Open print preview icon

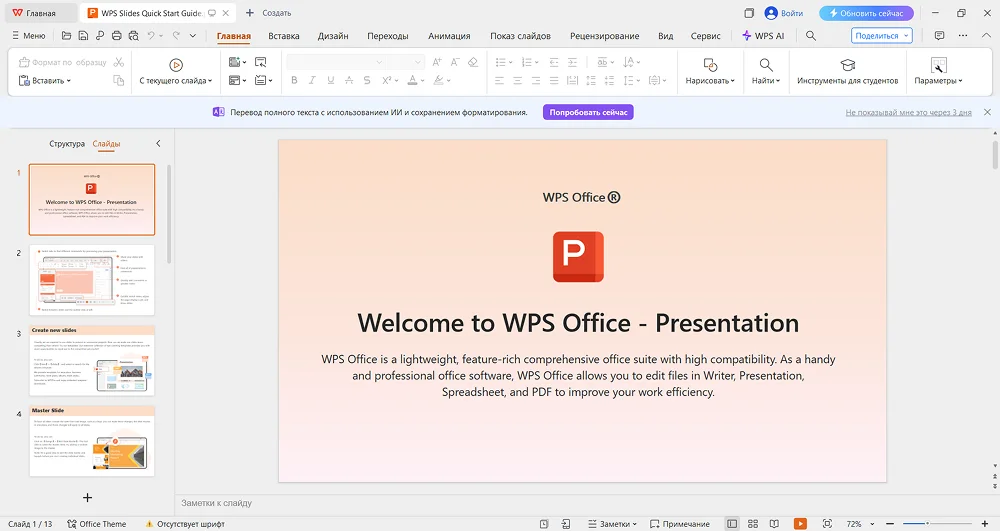point(133,36)
